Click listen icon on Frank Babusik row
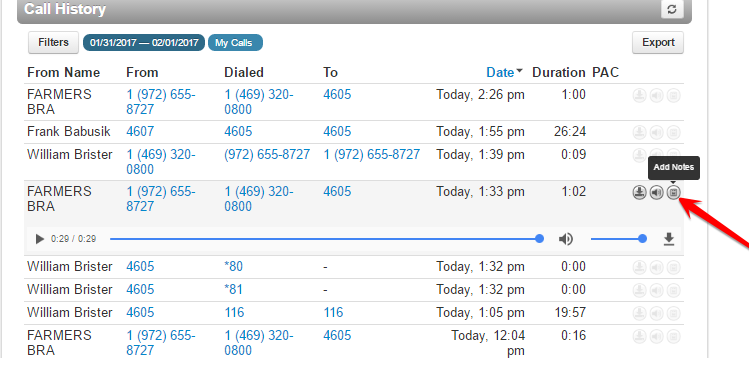The height and width of the screenshot is (366, 749). (x=657, y=132)
